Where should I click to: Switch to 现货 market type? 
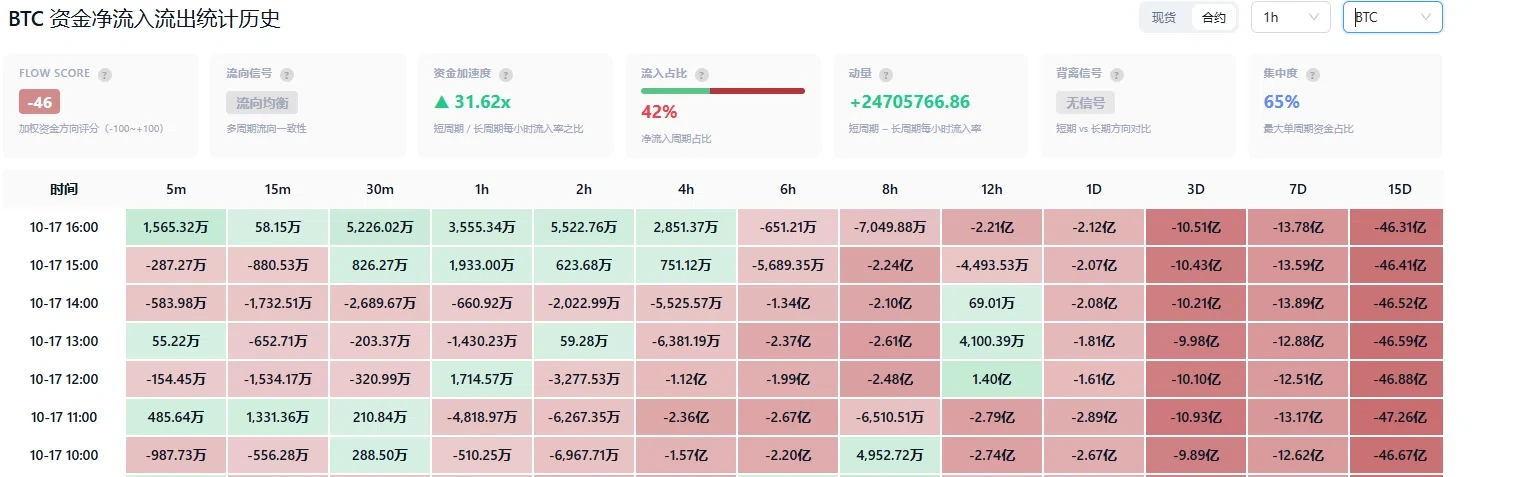click(1165, 17)
